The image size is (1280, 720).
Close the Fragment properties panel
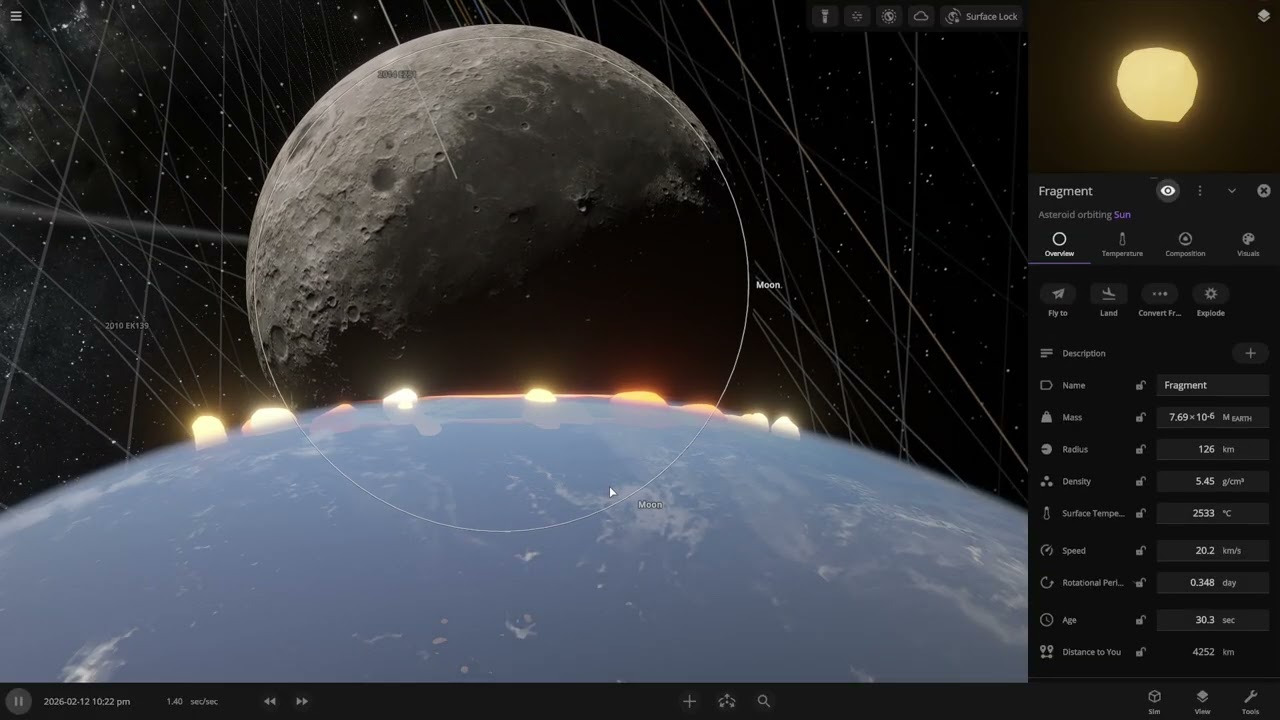pyautogui.click(x=1264, y=191)
